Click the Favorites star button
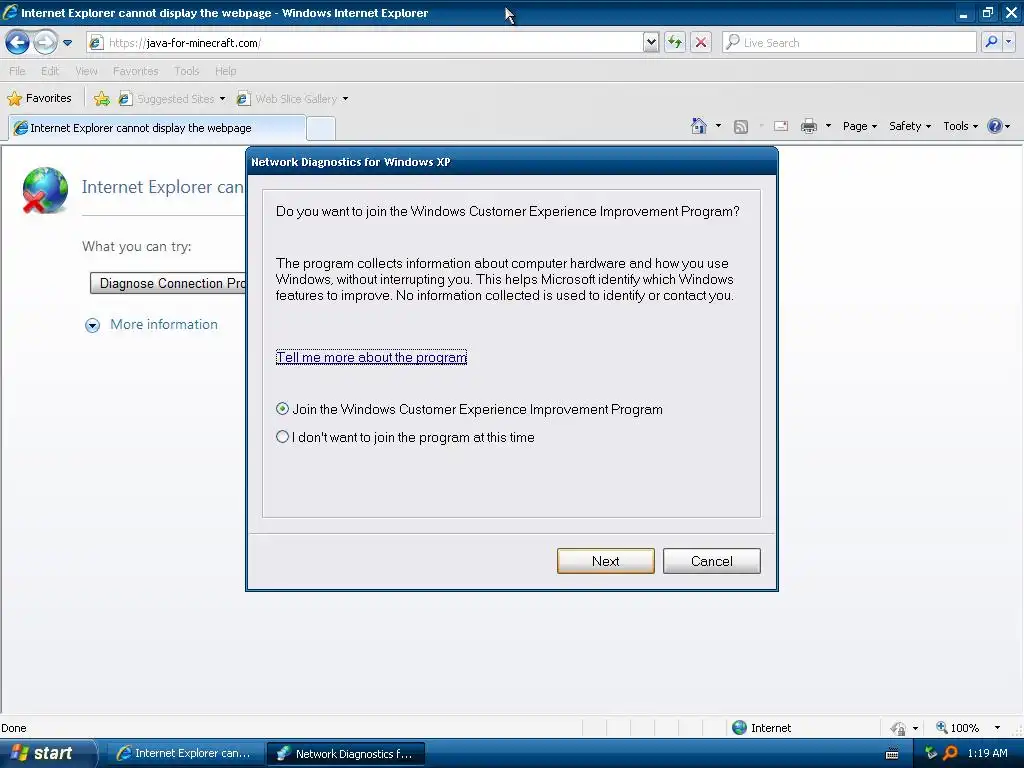1024x768 pixels. pyautogui.click(x=39, y=99)
